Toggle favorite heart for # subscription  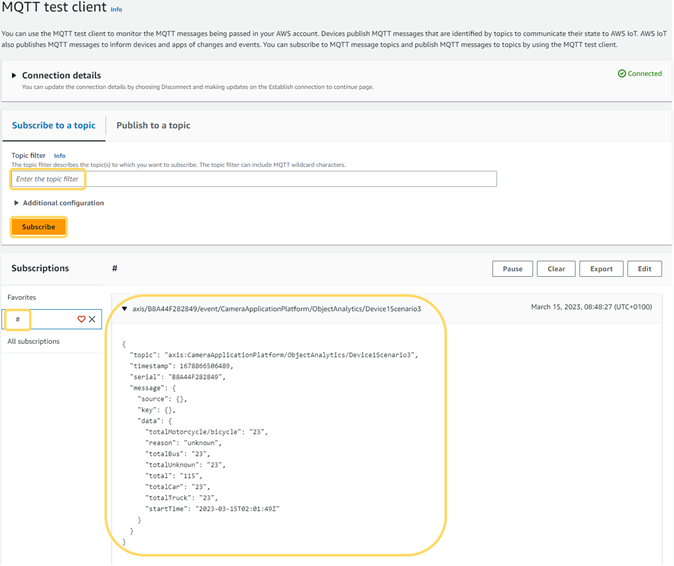[x=81, y=319]
